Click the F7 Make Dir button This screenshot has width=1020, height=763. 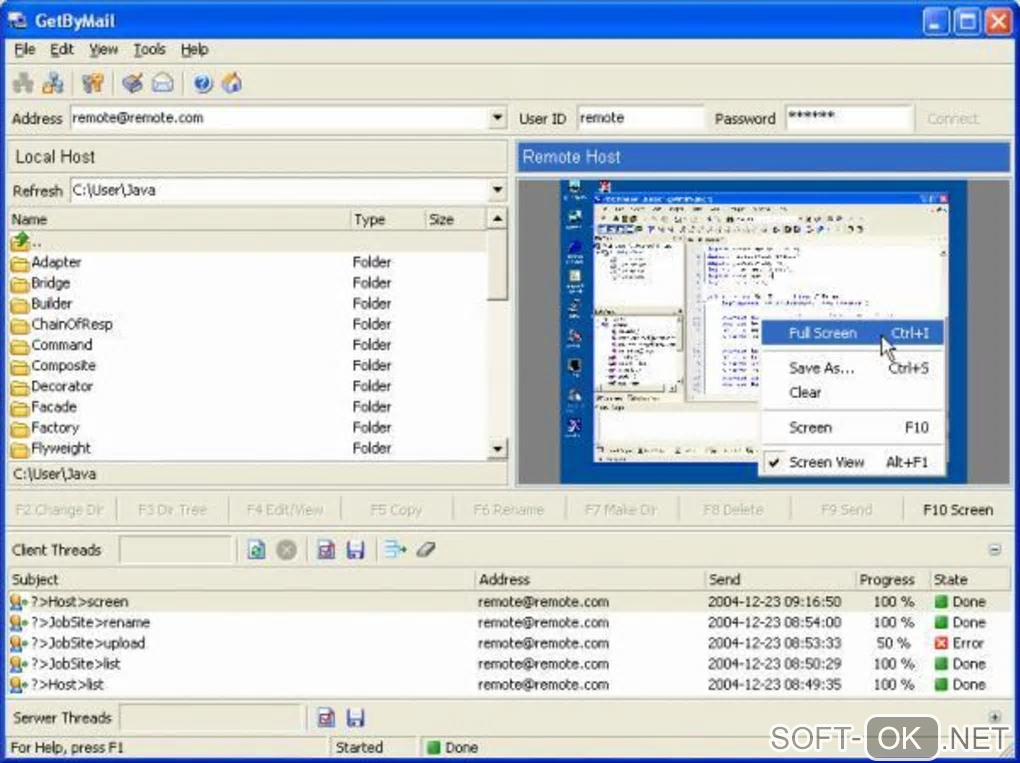tap(621, 510)
